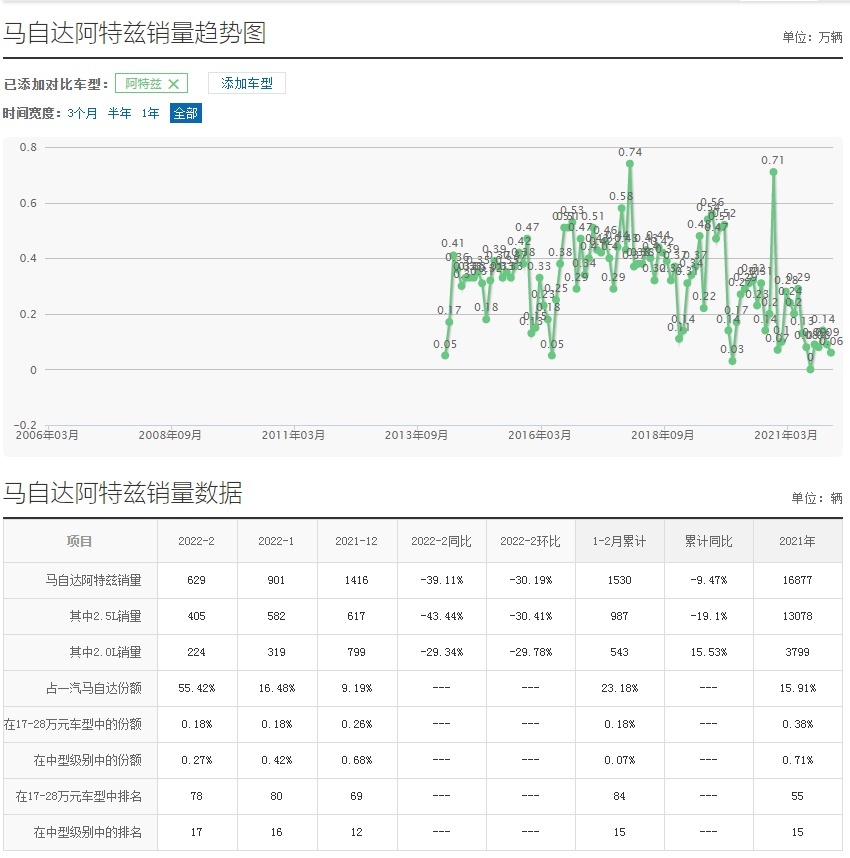850x858 pixels.
Task: Click the 2021年 column header
Action: coord(797,541)
